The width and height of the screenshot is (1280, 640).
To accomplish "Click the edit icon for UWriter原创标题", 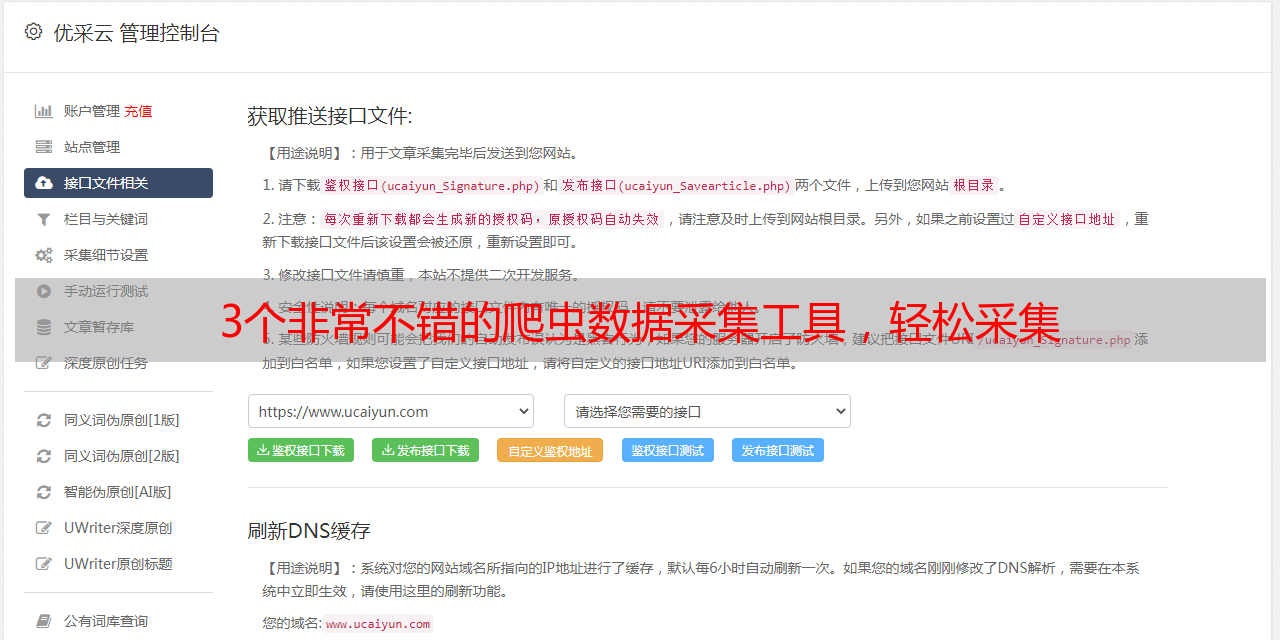I will click(44, 564).
